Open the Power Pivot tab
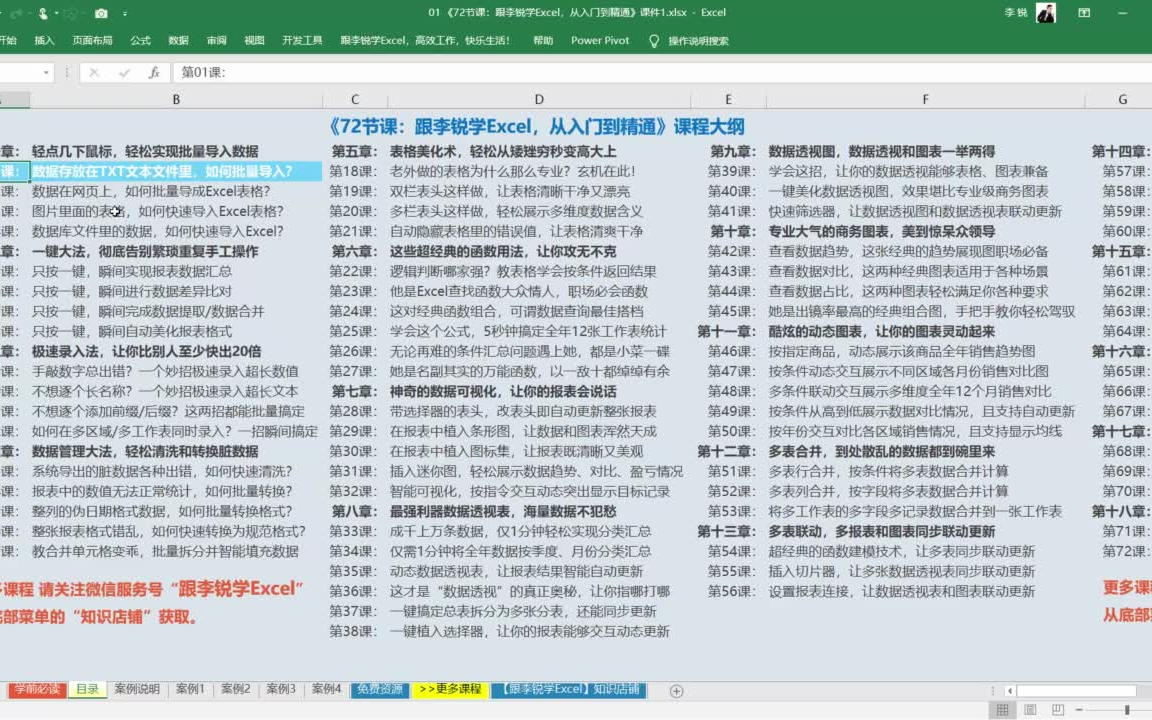The height and width of the screenshot is (720, 1152). tap(601, 40)
